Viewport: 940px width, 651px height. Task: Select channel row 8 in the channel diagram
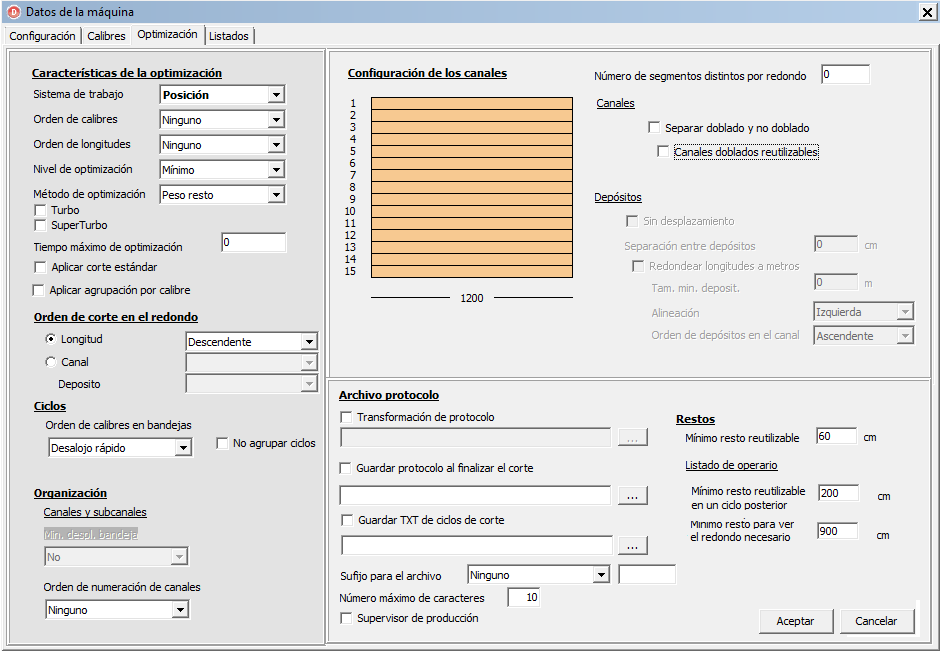(x=472, y=188)
